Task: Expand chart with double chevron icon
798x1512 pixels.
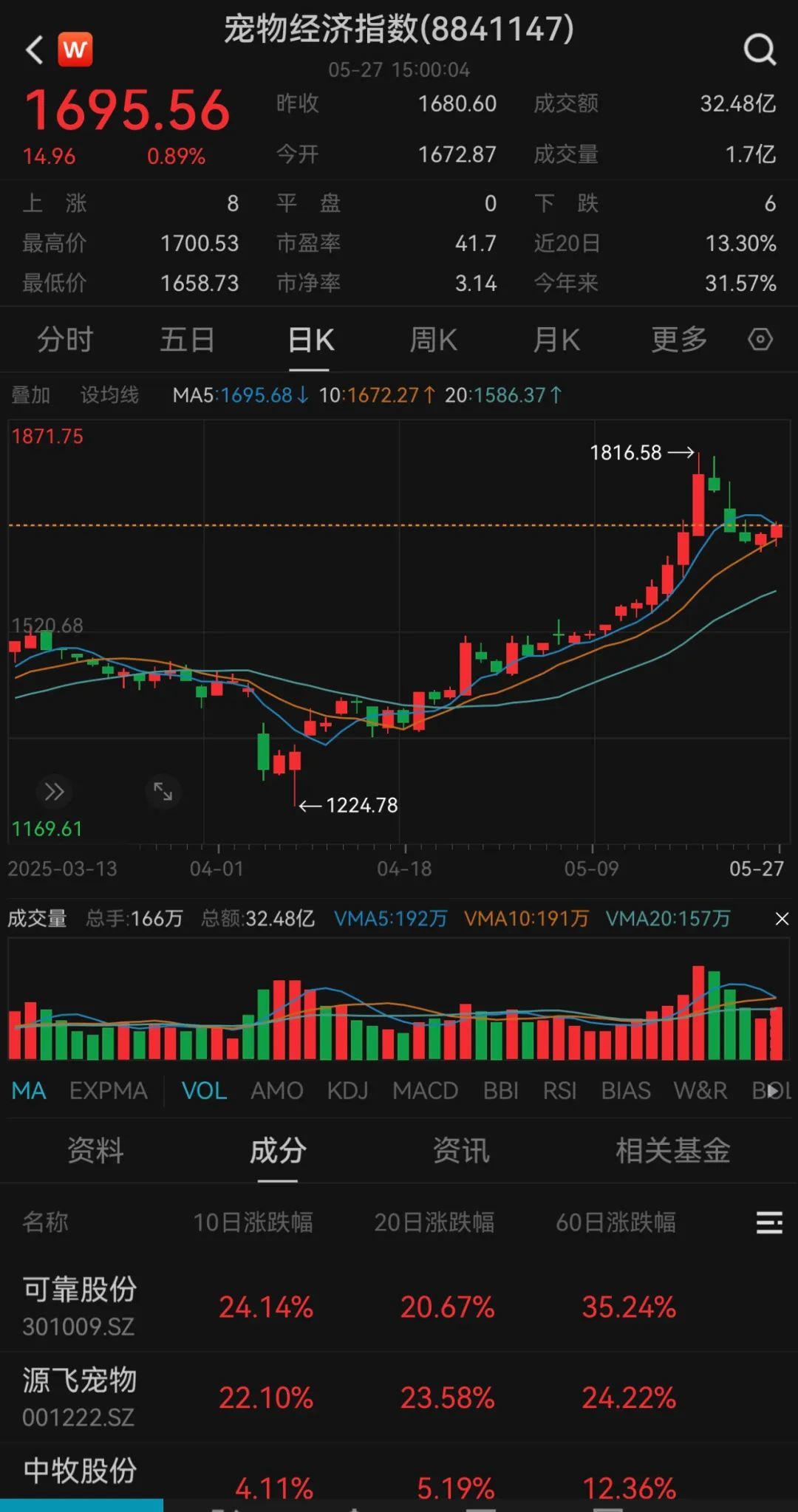Action: coord(54,792)
